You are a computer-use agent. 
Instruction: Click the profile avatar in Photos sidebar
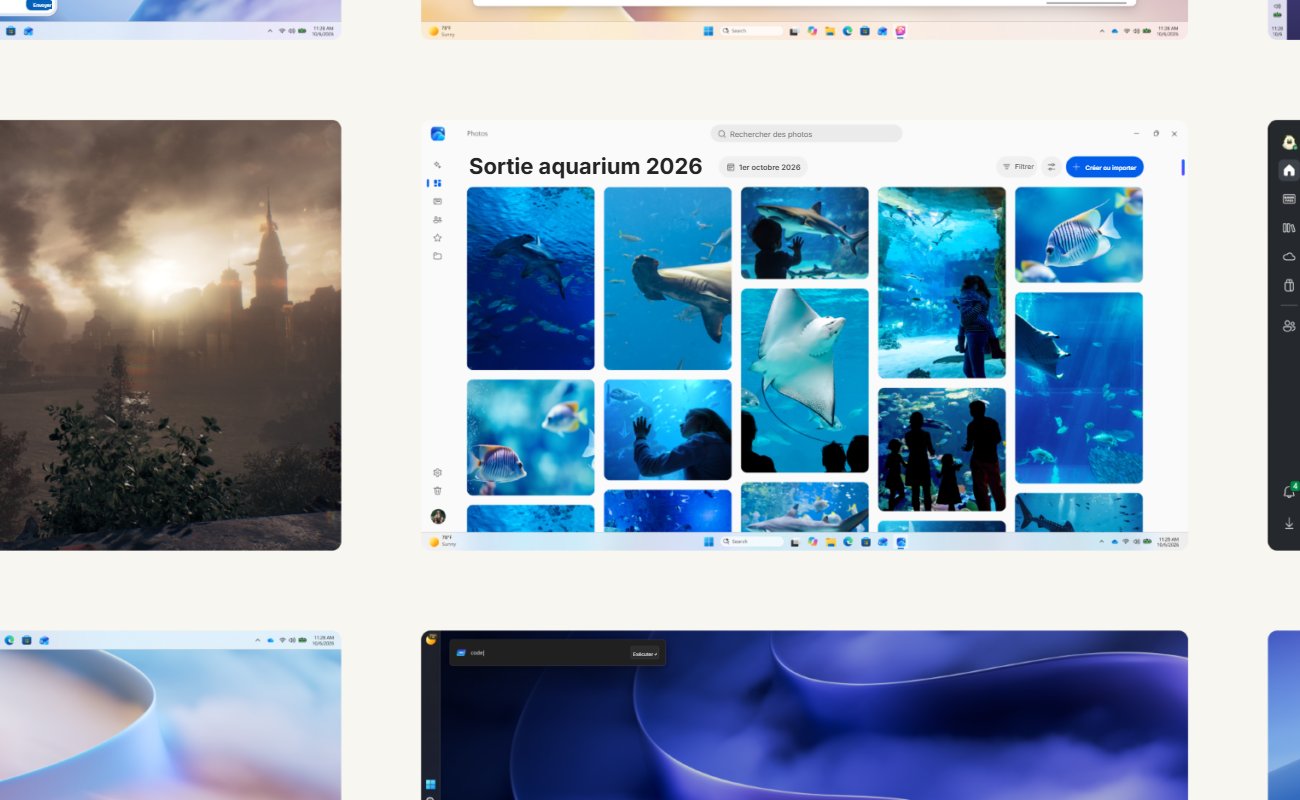(438, 516)
